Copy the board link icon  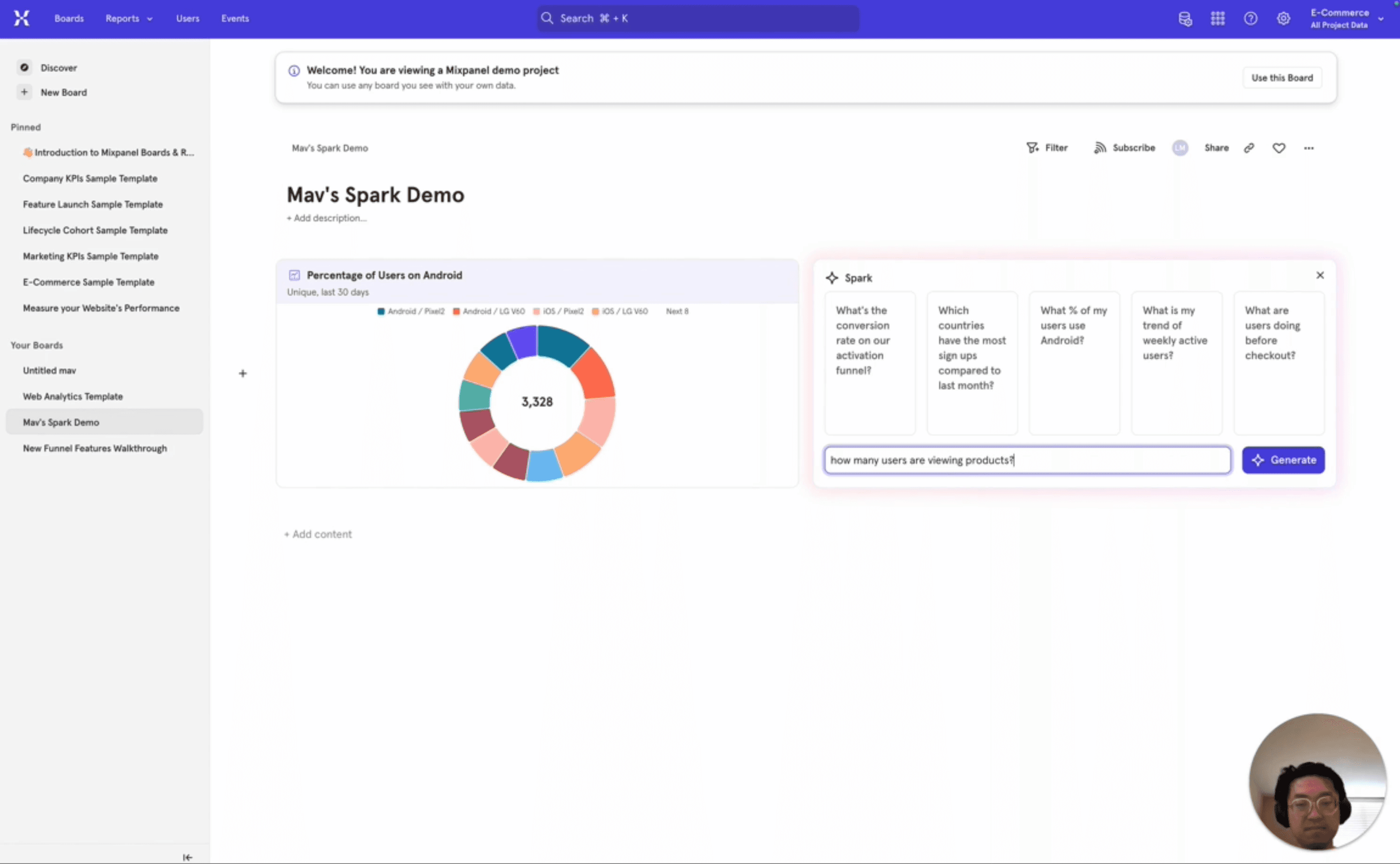click(x=1249, y=148)
